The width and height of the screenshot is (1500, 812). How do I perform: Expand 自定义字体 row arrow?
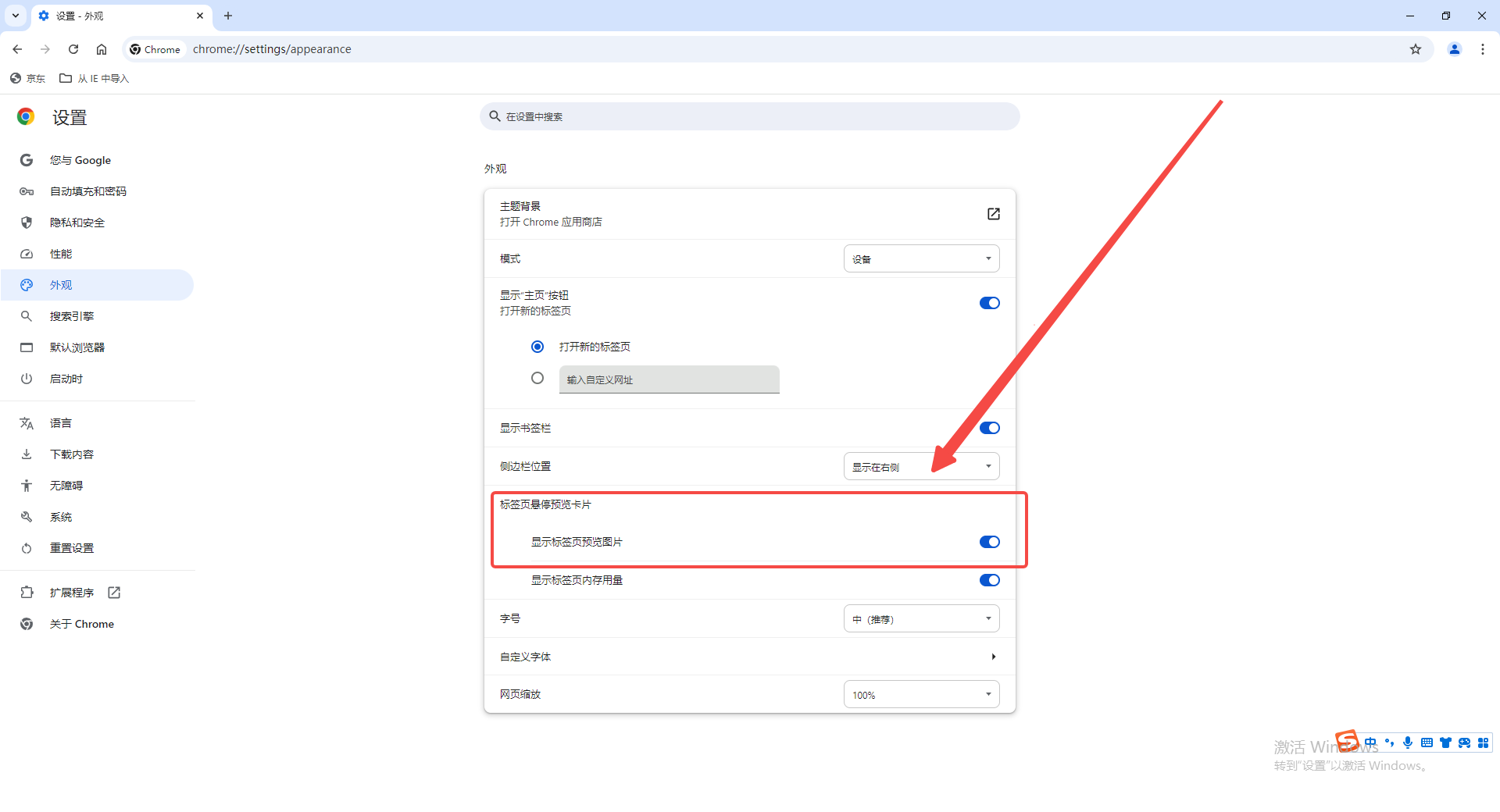coord(993,657)
